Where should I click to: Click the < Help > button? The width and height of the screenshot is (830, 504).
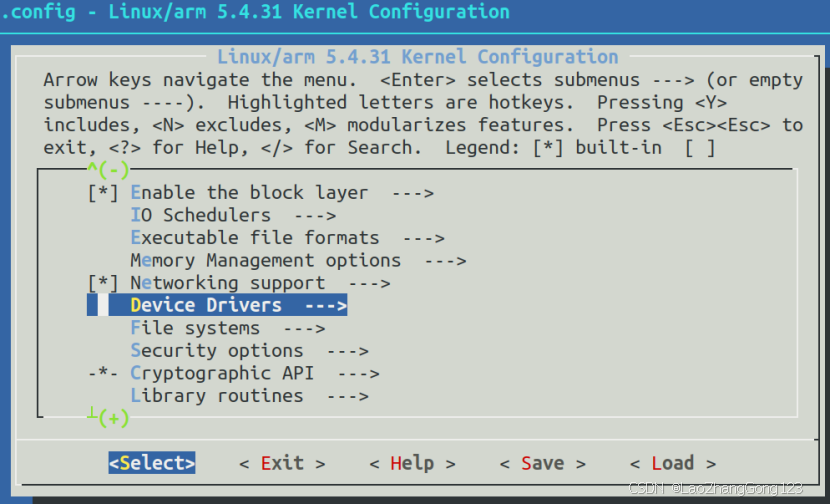pos(412,463)
